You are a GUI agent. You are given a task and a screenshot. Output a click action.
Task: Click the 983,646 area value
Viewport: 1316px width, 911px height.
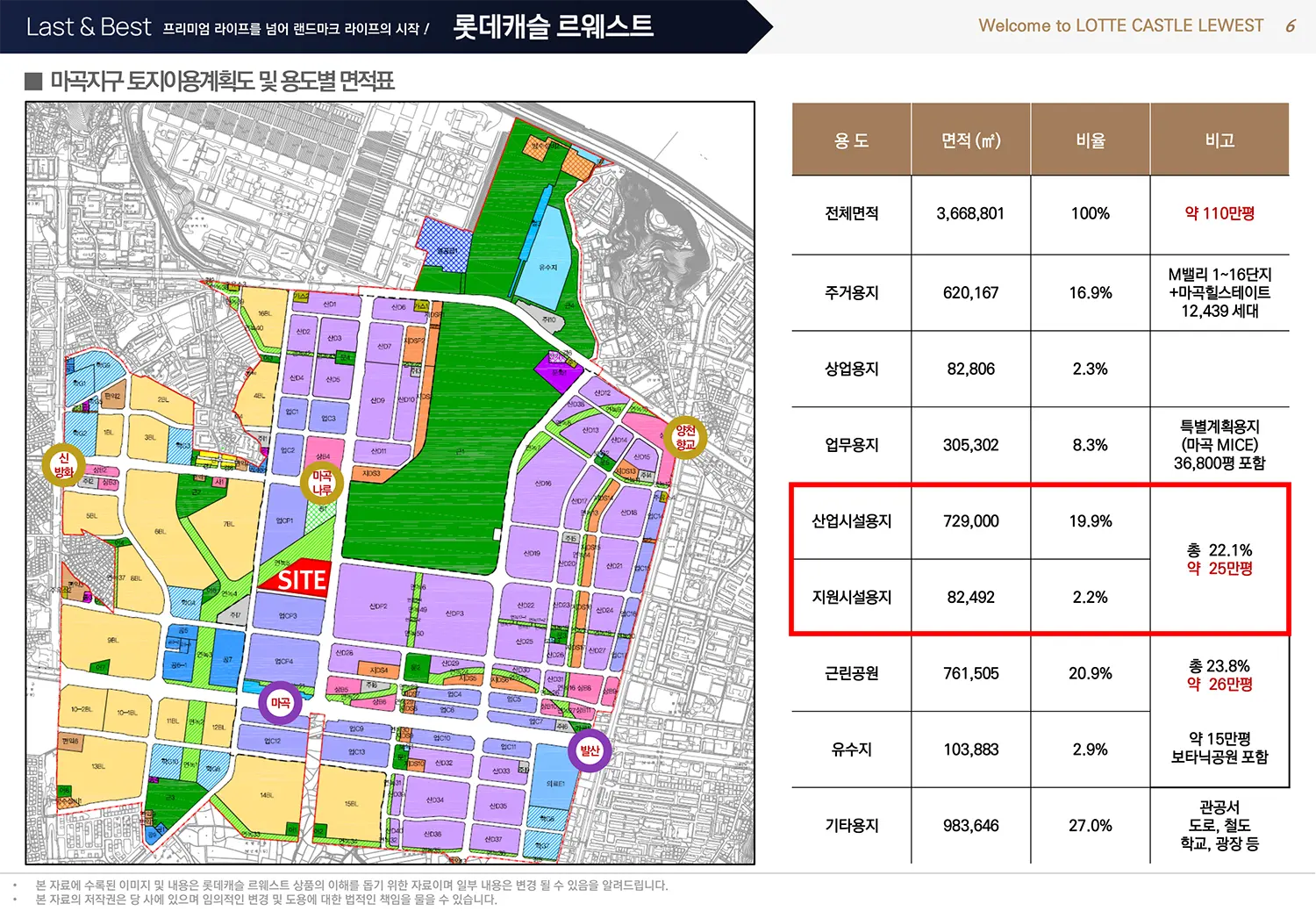tap(970, 826)
